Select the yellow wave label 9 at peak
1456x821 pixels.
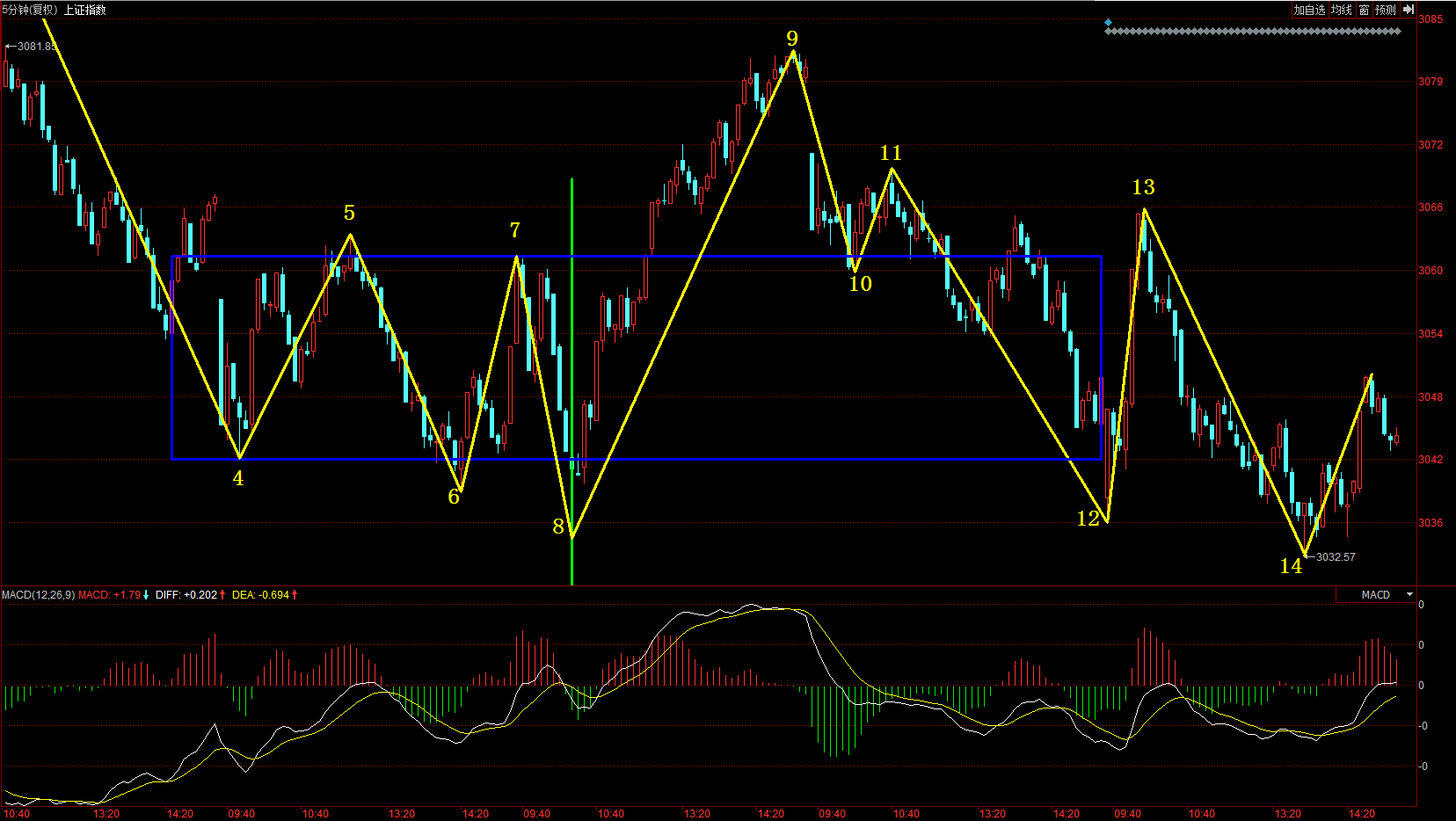[x=792, y=39]
